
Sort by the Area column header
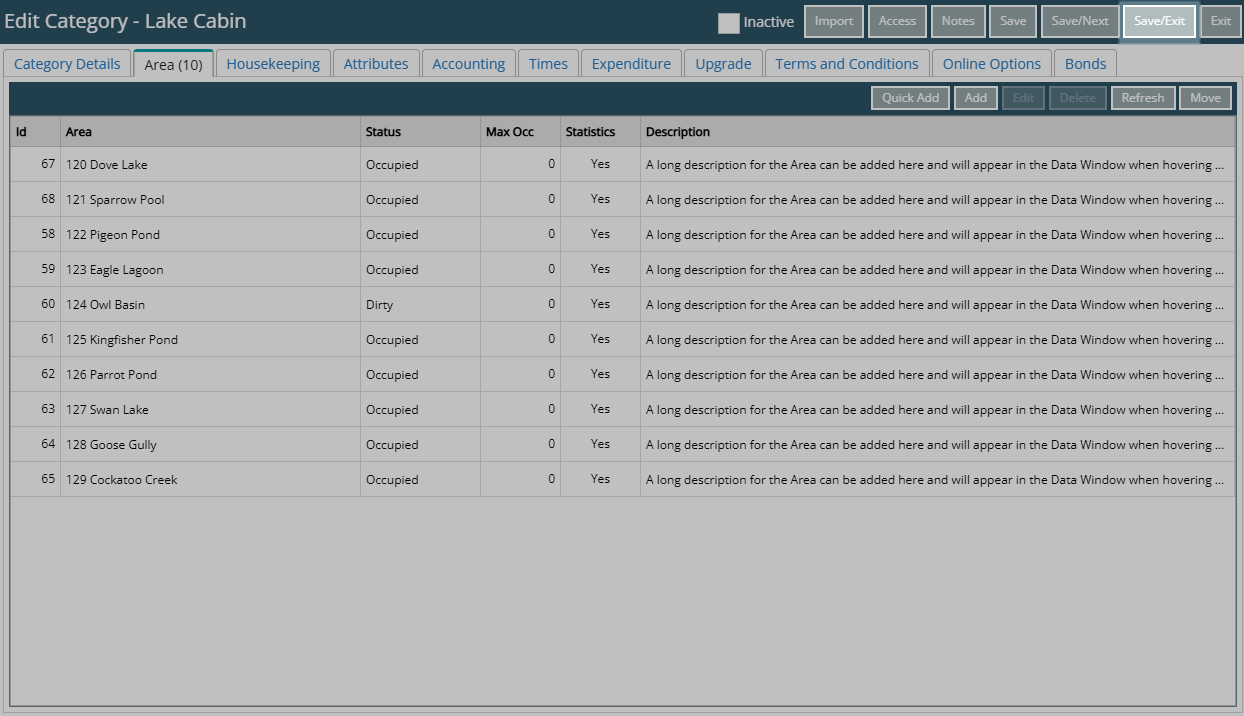pos(210,132)
